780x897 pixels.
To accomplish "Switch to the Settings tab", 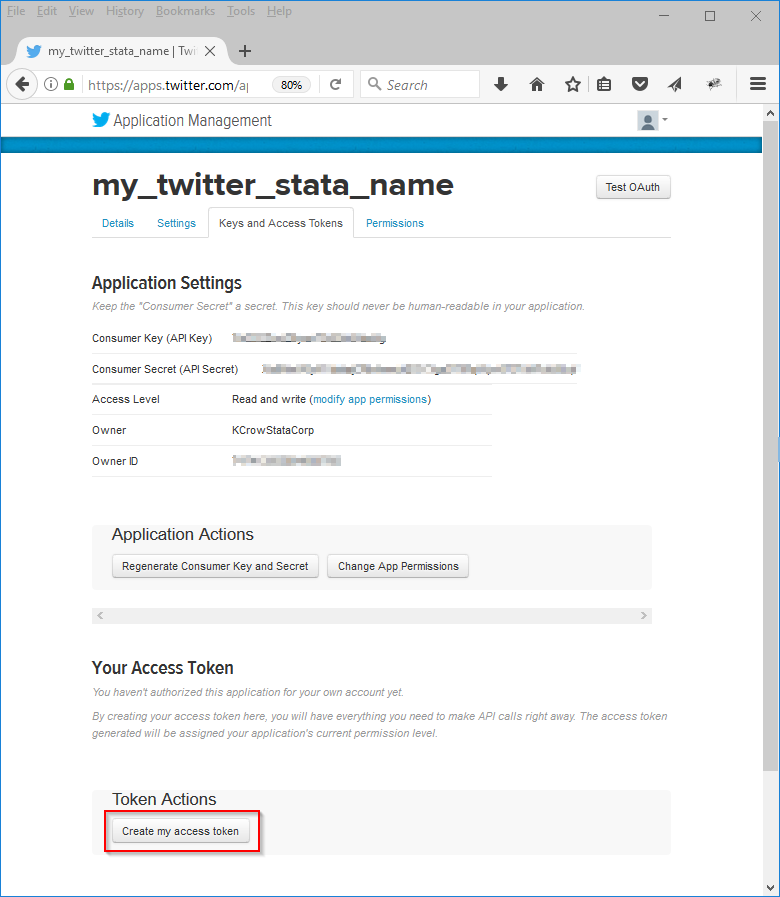I will point(176,223).
